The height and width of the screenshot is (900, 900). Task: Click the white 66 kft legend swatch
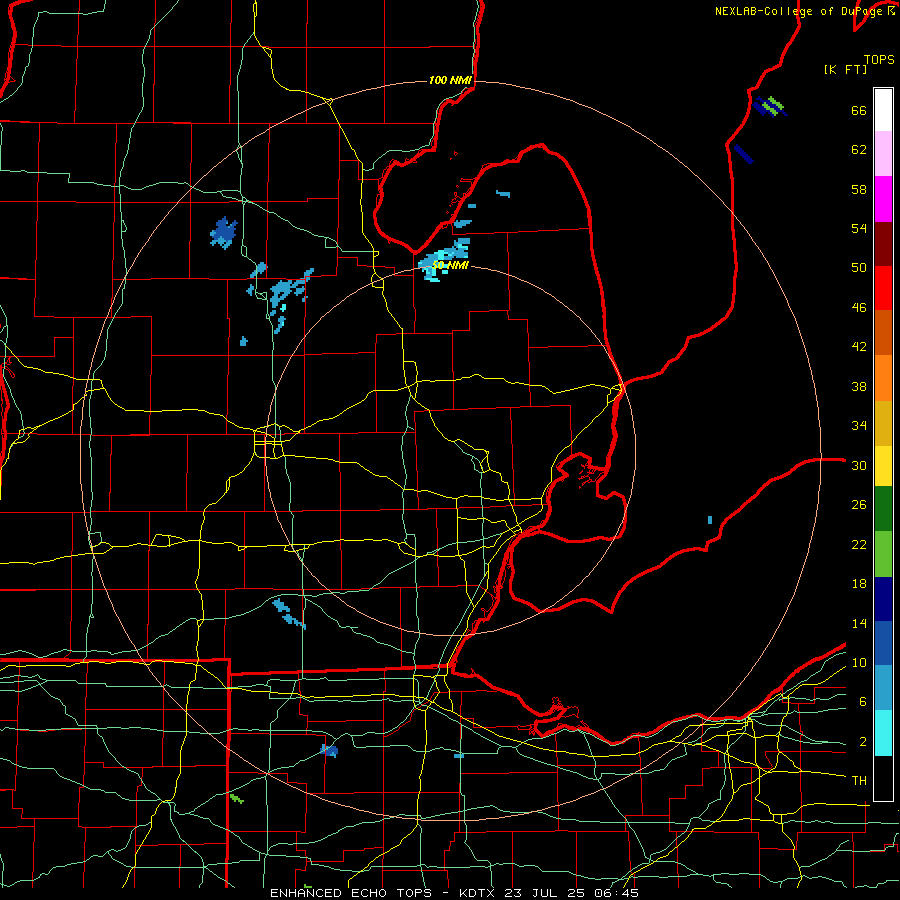(883, 110)
